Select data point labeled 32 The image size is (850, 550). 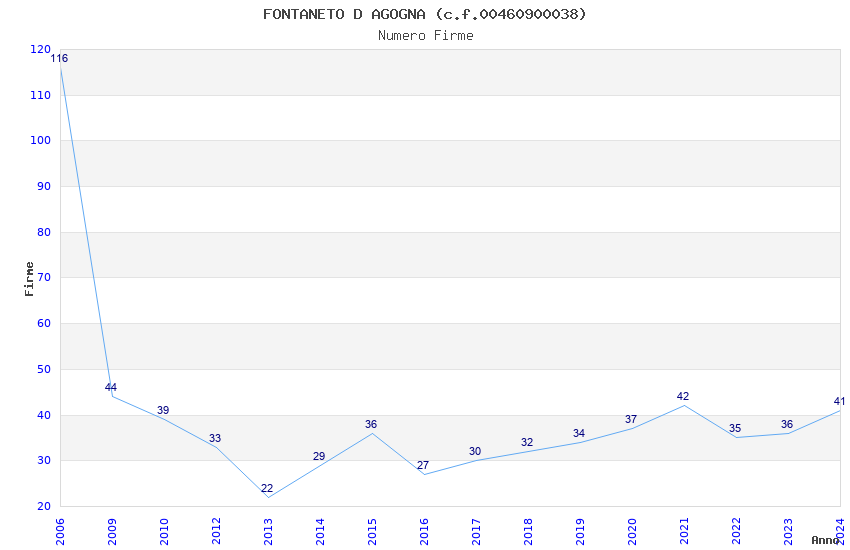click(527, 442)
